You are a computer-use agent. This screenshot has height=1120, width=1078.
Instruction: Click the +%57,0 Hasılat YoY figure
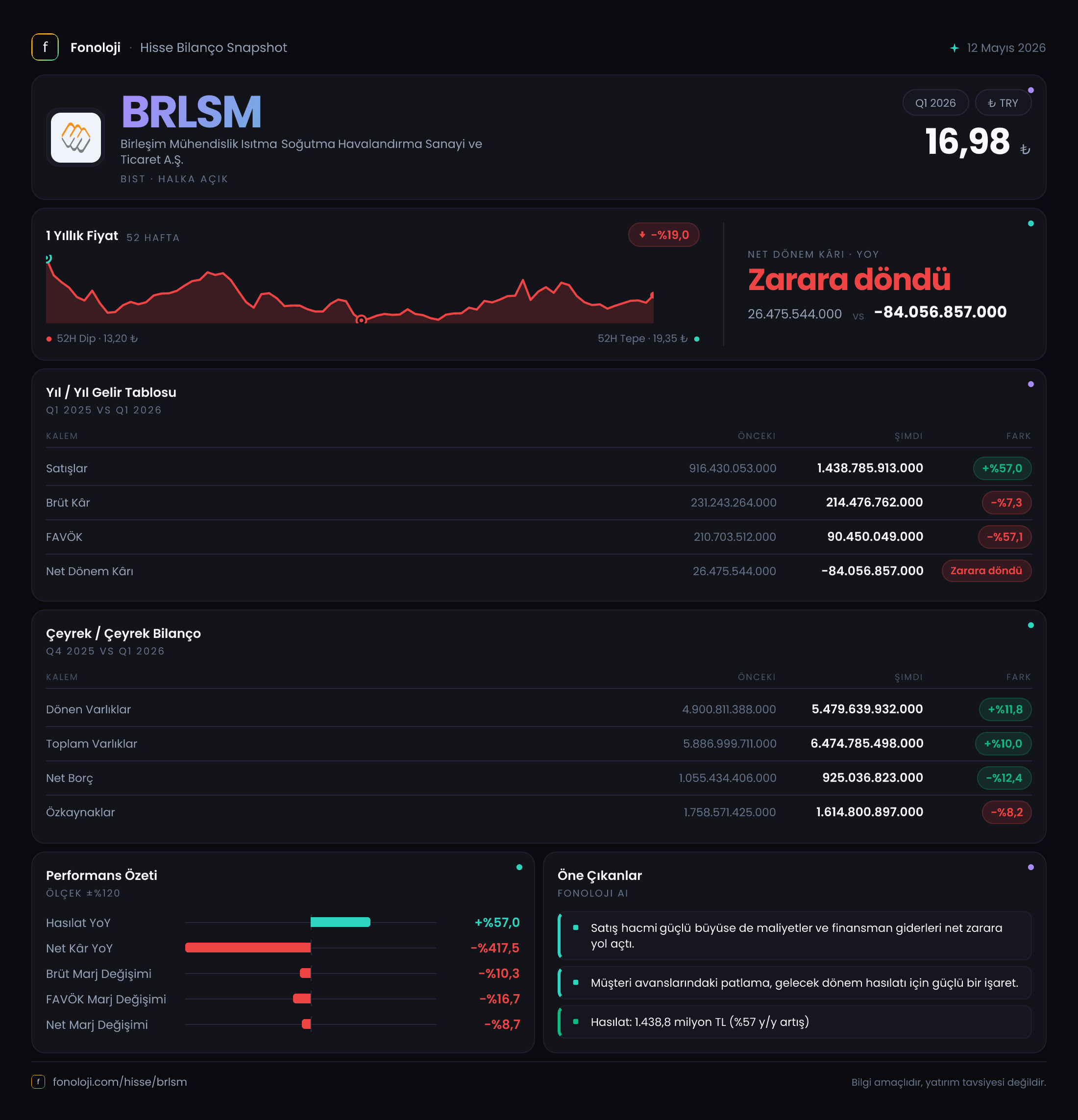[x=497, y=922]
